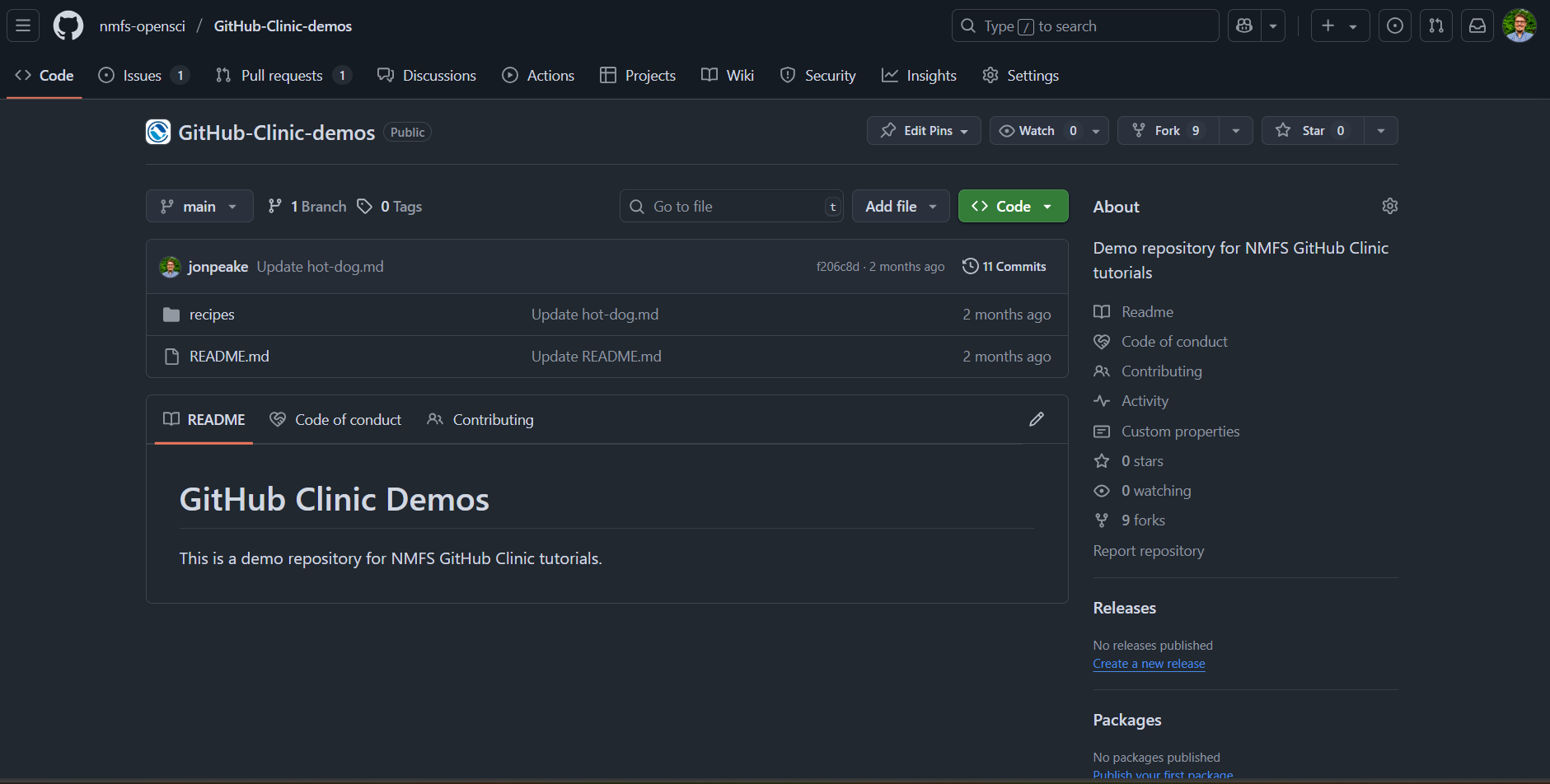This screenshot has height=784, width=1550.
Task: Click the Report repository link
Action: click(1149, 550)
